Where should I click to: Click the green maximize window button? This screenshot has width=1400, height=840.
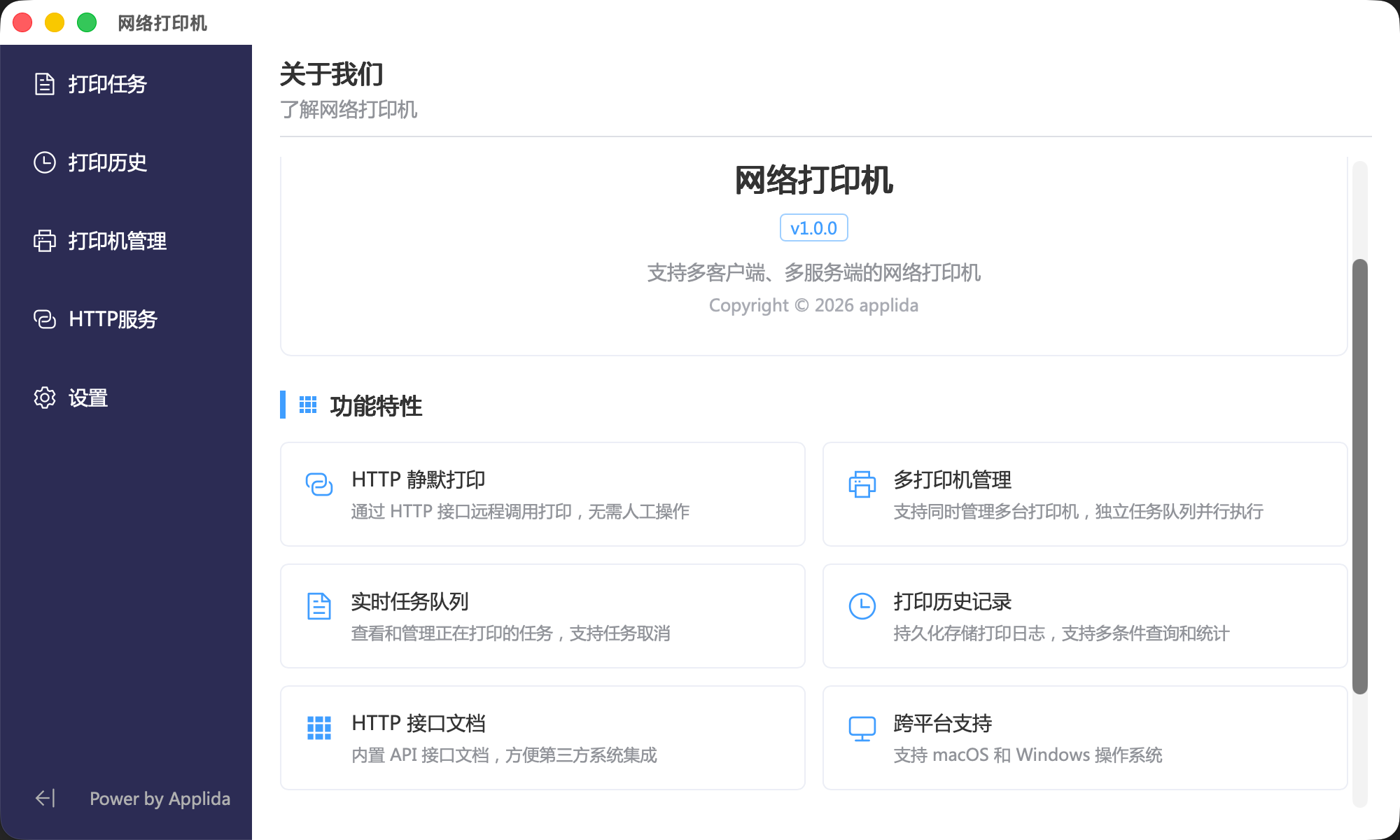87,22
